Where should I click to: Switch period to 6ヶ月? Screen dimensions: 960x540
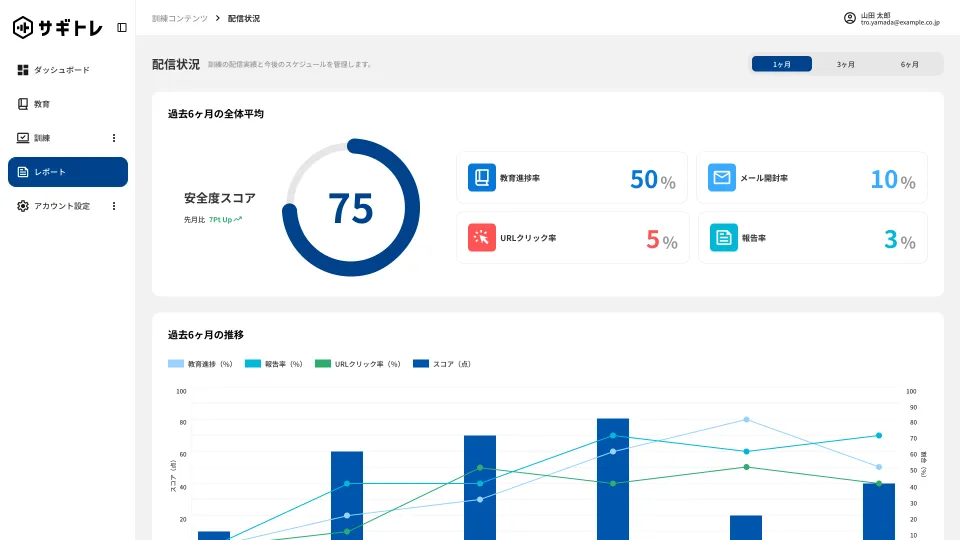pyautogui.click(x=910, y=64)
